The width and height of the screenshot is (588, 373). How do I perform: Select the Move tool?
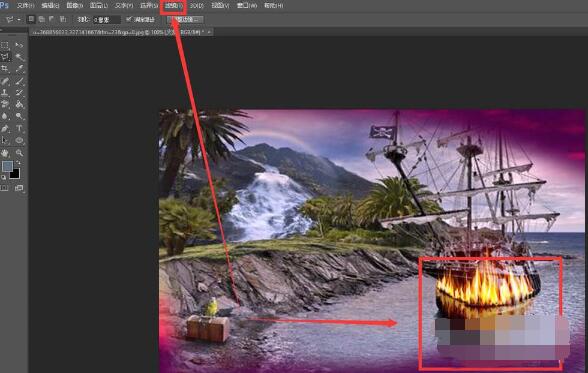(x=19, y=45)
